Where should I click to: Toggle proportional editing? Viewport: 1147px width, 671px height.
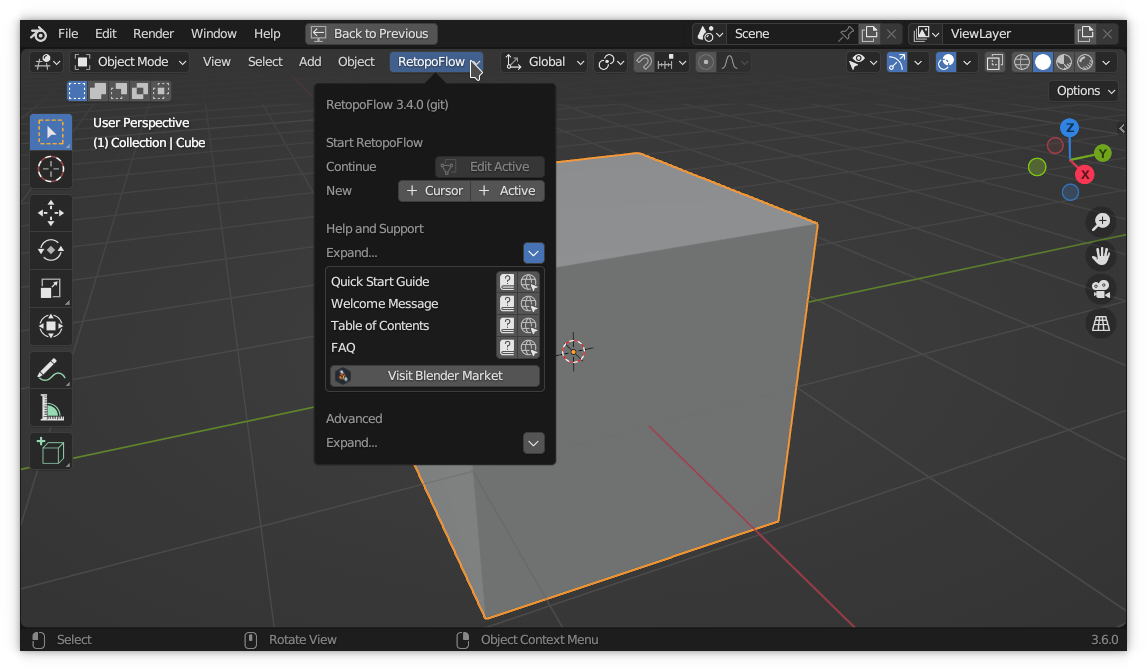tap(706, 62)
